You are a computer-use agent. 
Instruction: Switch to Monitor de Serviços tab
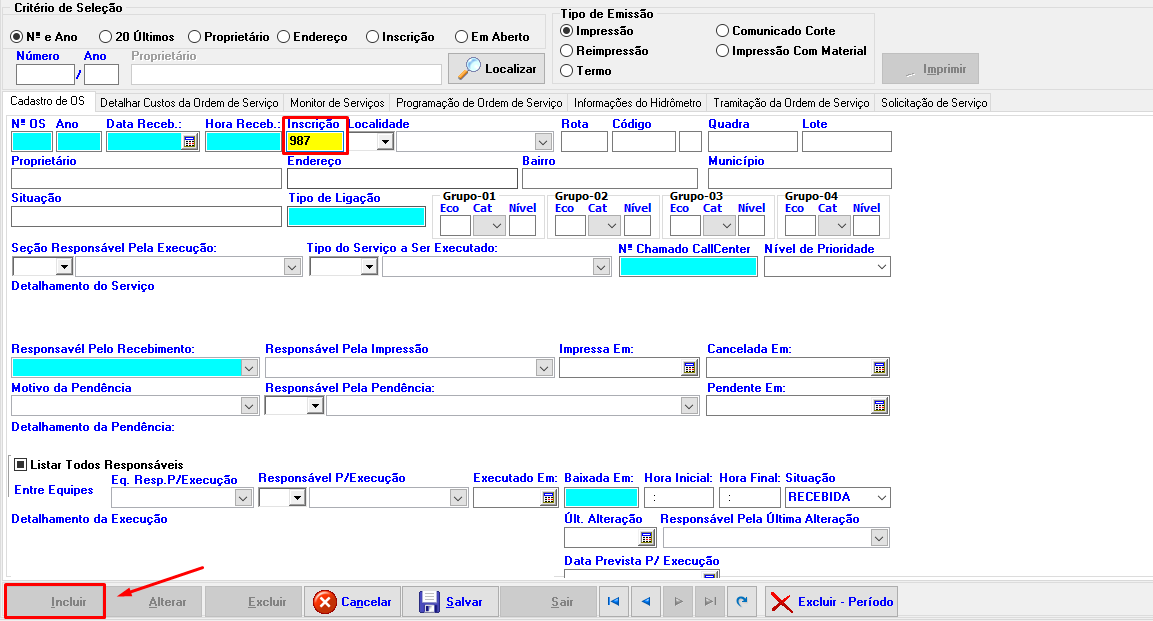click(x=337, y=103)
